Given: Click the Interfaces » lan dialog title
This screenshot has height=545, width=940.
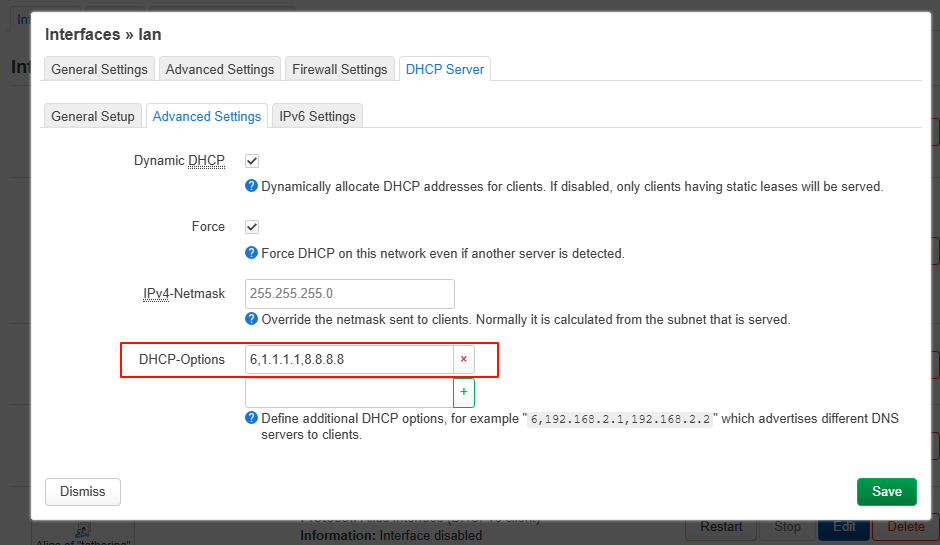Looking at the screenshot, I should [103, 34].
